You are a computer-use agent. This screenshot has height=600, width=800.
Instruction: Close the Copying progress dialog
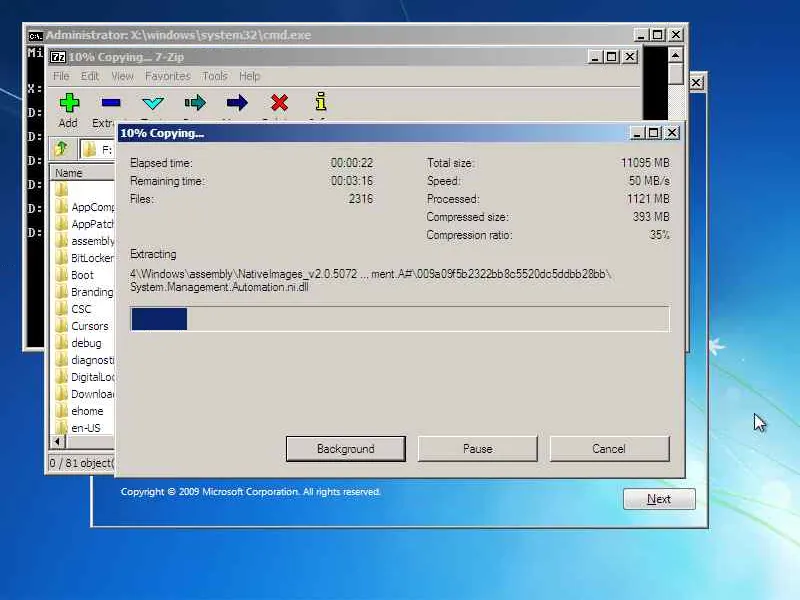pyautogui.click(x=672, y=133)
